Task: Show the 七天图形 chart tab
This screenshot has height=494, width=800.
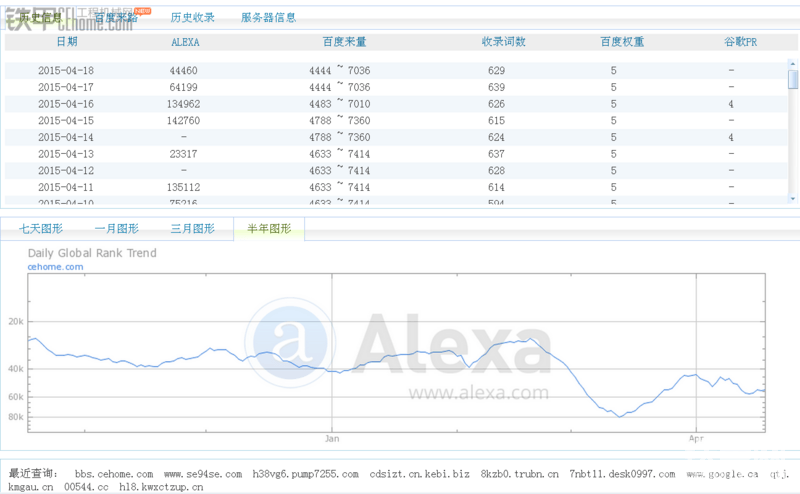Action: pyautogui.click(x=41, y=229)
